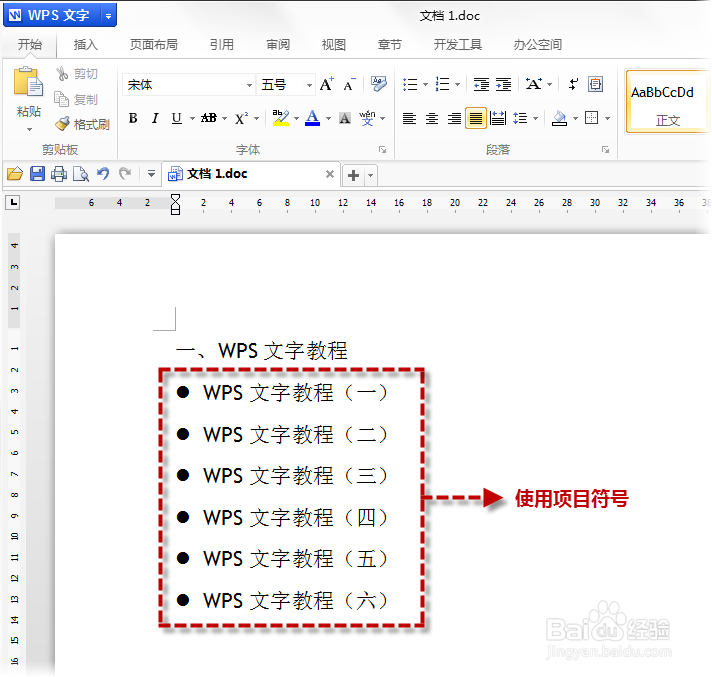Click the clear formatting eraser icon
This screenshot has height=677, width=712.
(x=378, y=84)
